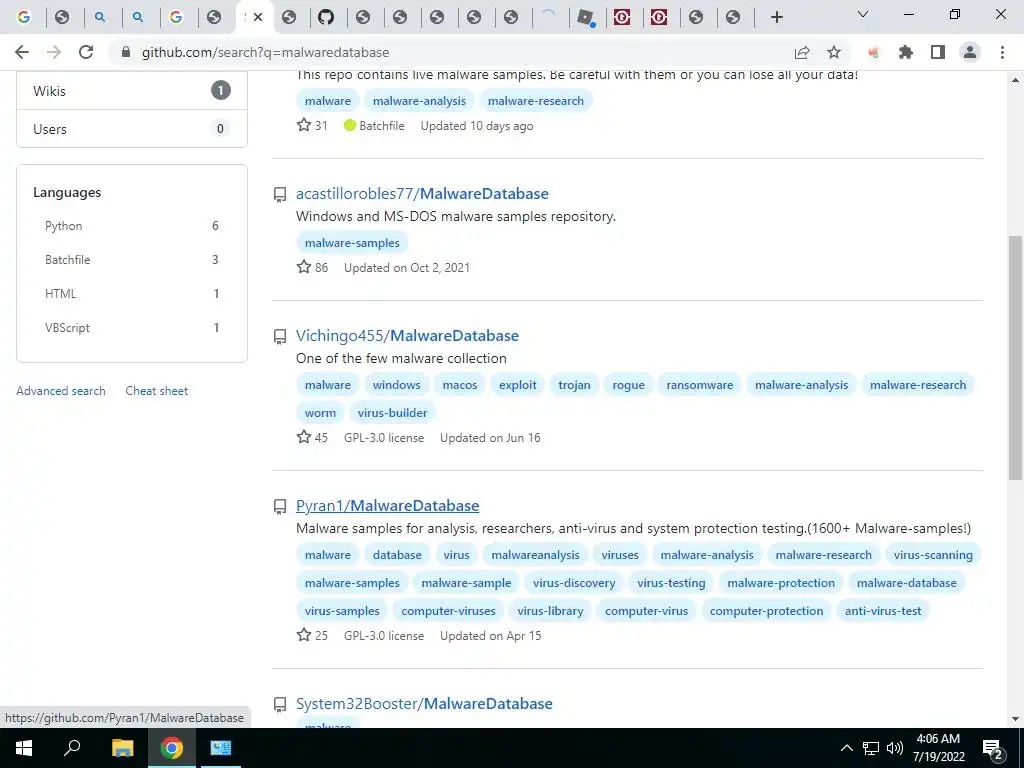Screen dimensions: 1024x768
Task: Select the rogue topic tag
Action: pyautogui.click(x=628, y=385)
